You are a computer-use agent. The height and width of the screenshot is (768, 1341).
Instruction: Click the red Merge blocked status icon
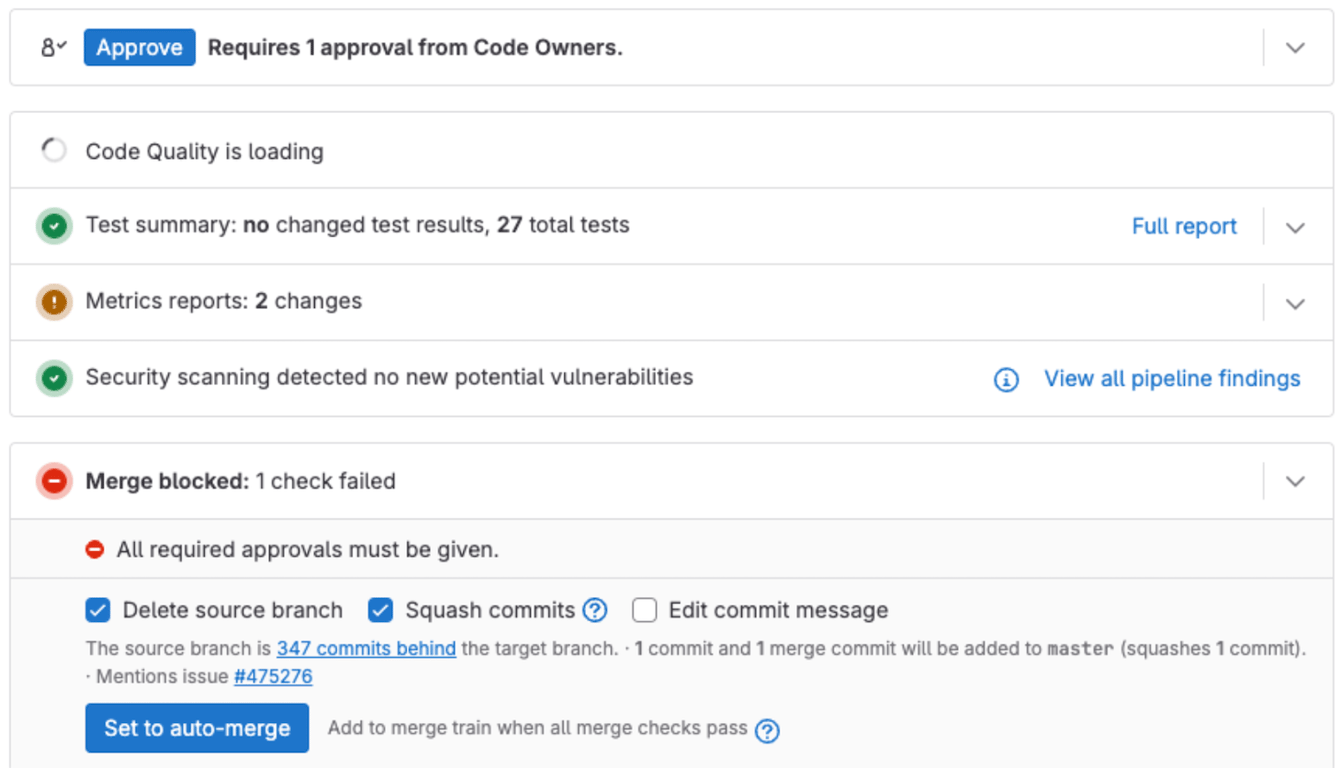click(54, 480)
